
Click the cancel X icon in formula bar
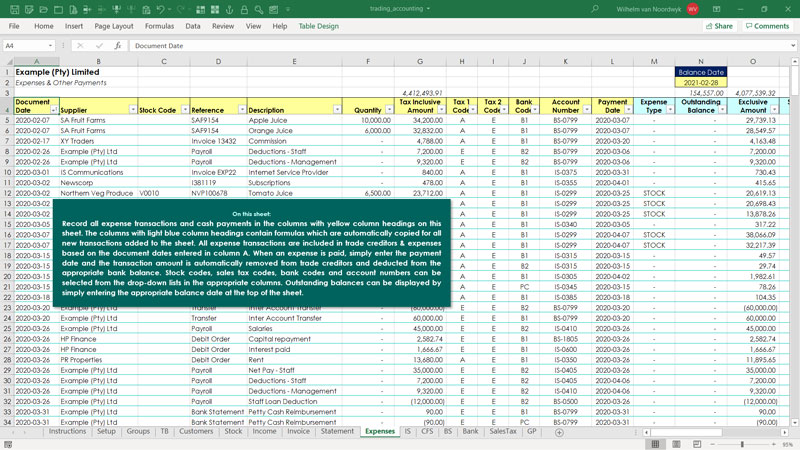(x=80, y=45)
